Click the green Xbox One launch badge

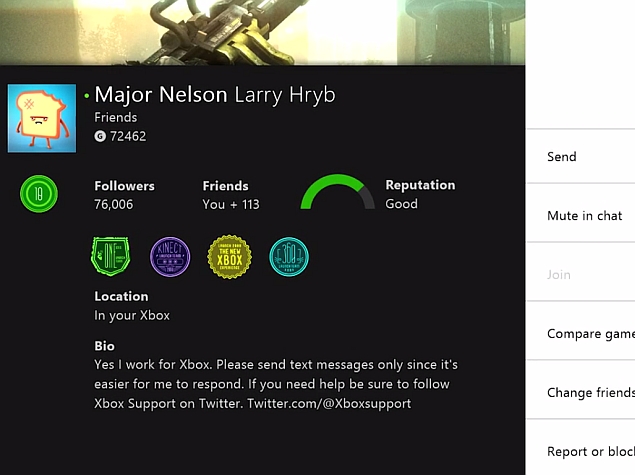tap(111, 256)
